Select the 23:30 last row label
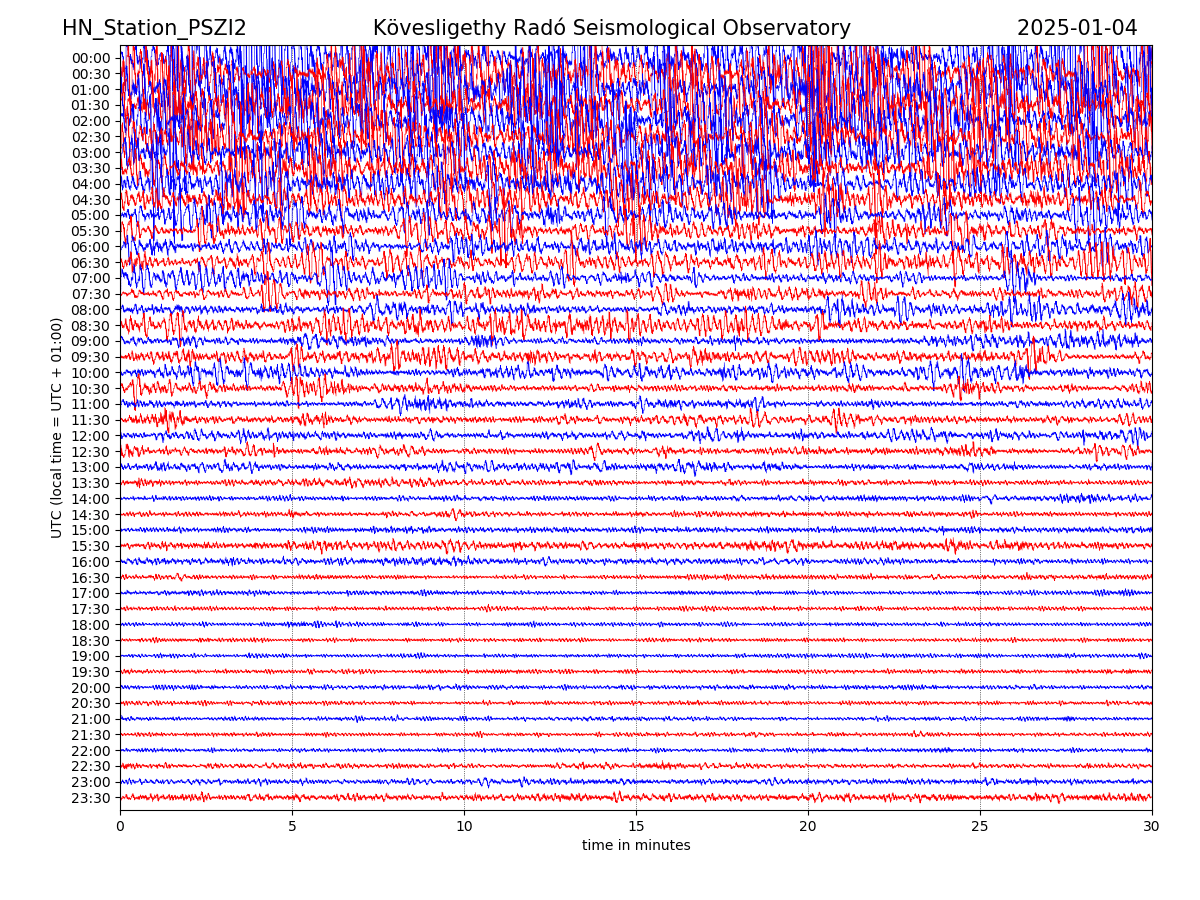 pyautogui.click(x=90, y=798)
